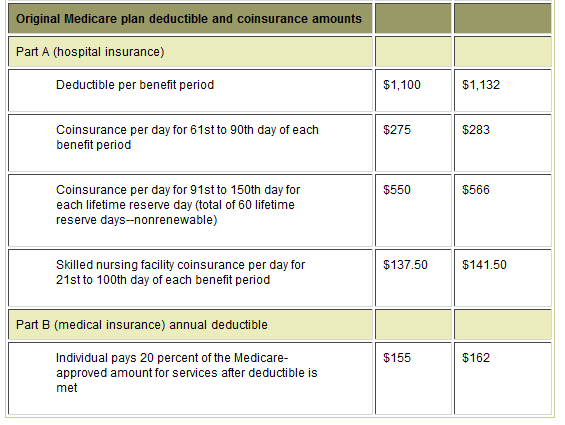Viewport: 565px width, 425px height.
Task: Select the $566 lifetime reserve amount
Action: point(476,190)
